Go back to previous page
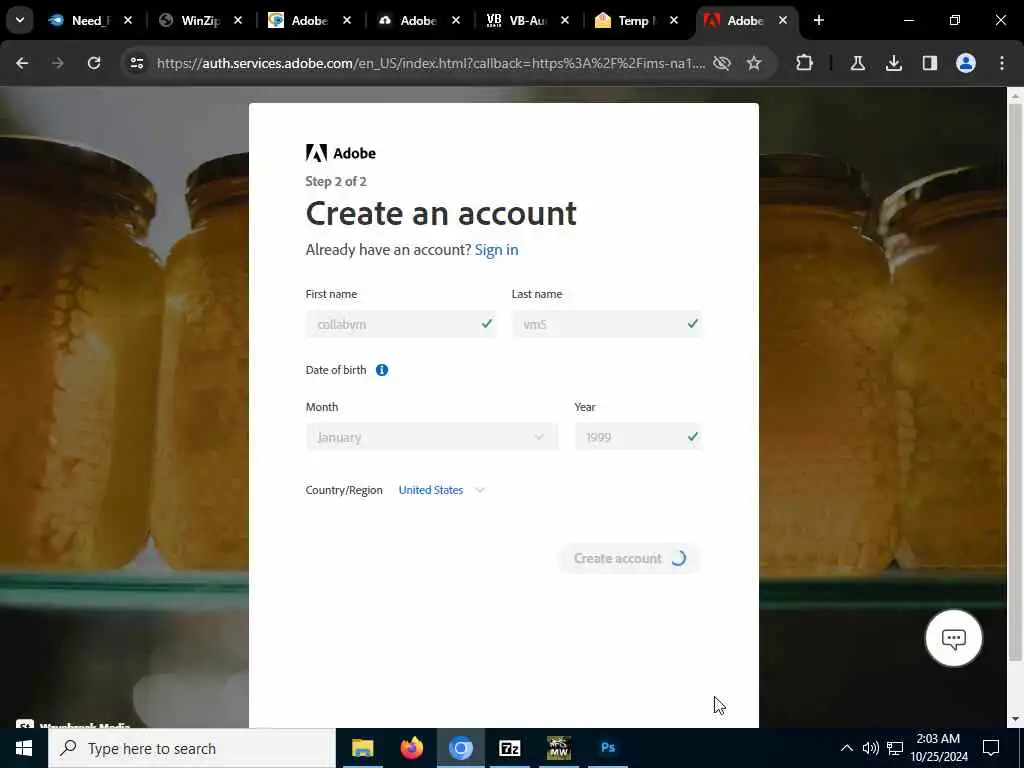 [x=22, y=63]
